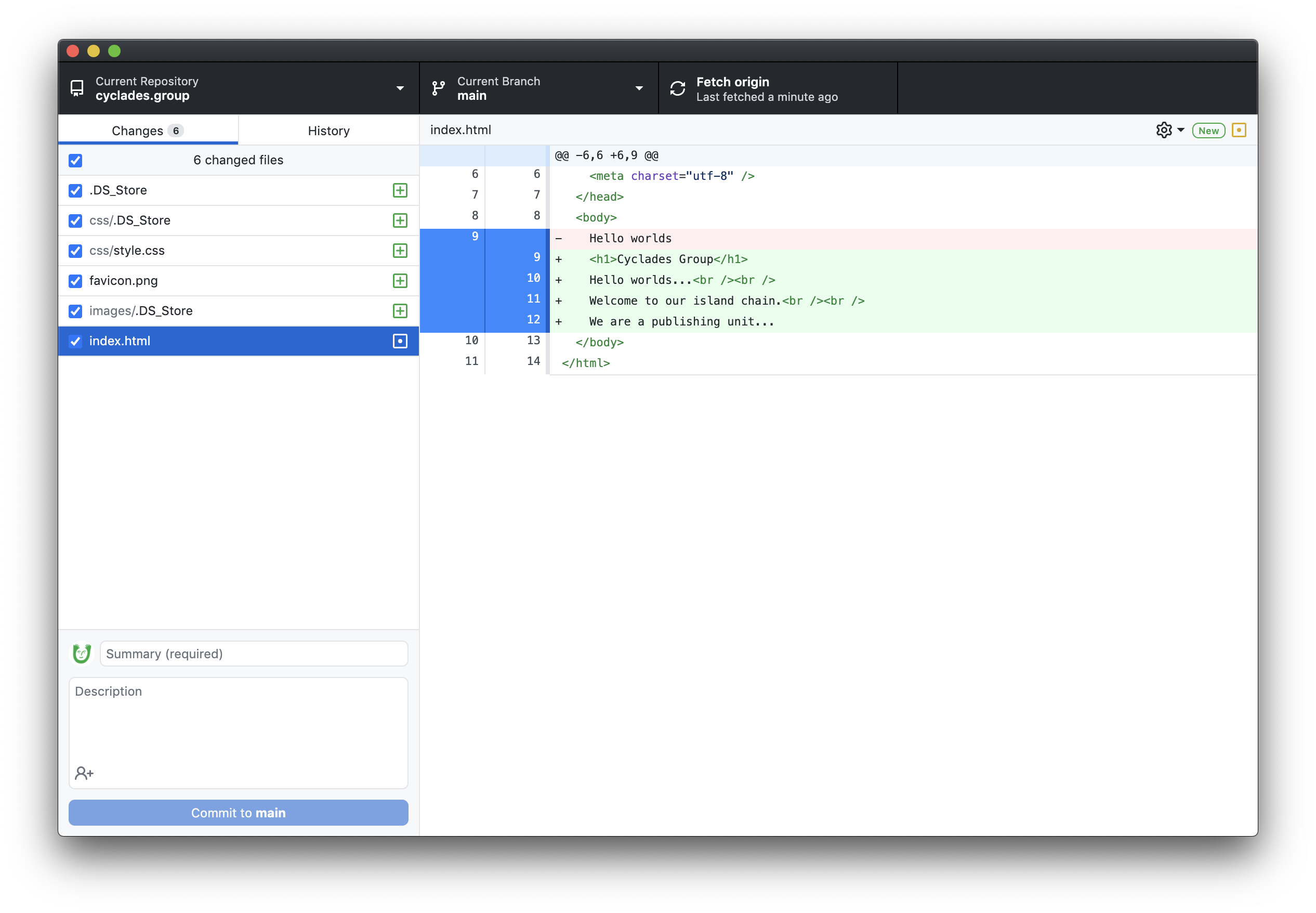1316x913 pixels.
Task: Click the diff settings gear icon
Action: point(1163,131)
